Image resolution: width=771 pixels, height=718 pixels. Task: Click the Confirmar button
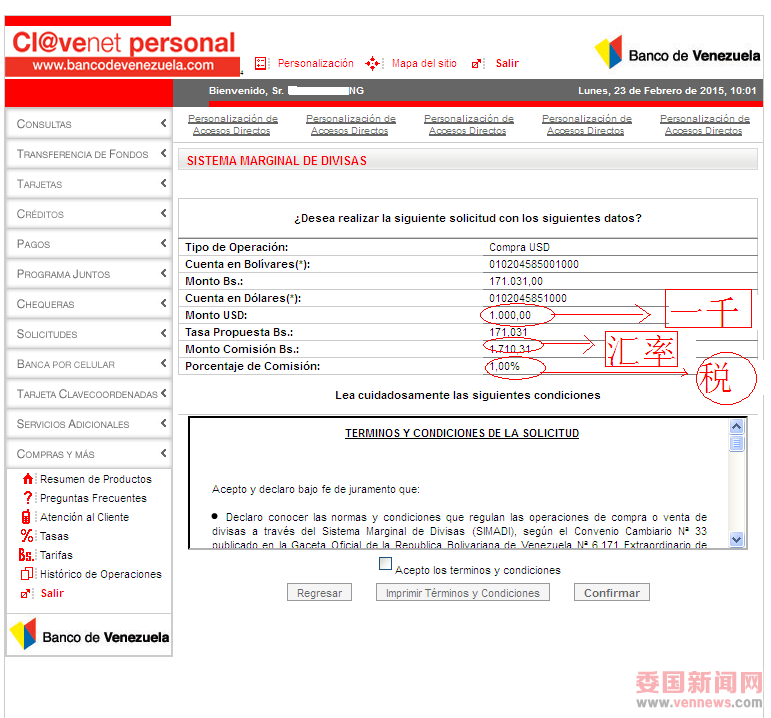click(x=612, y=593)
